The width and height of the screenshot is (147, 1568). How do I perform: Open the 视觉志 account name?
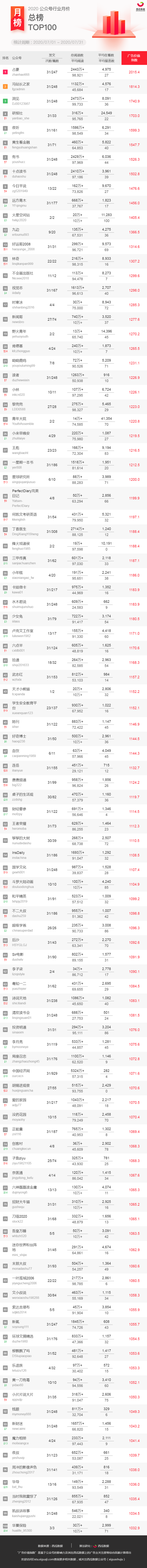tap(17, 288)
